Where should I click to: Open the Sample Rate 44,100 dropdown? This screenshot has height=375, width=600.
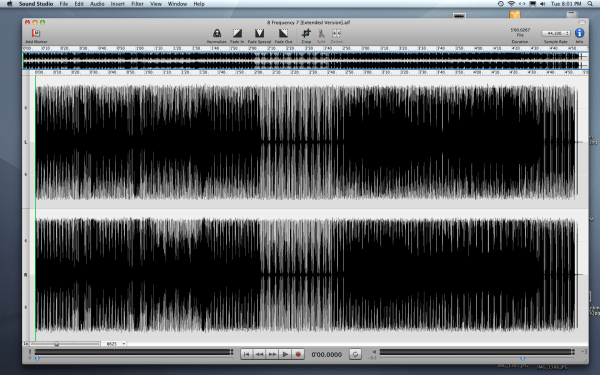click(x=556, y=33)
